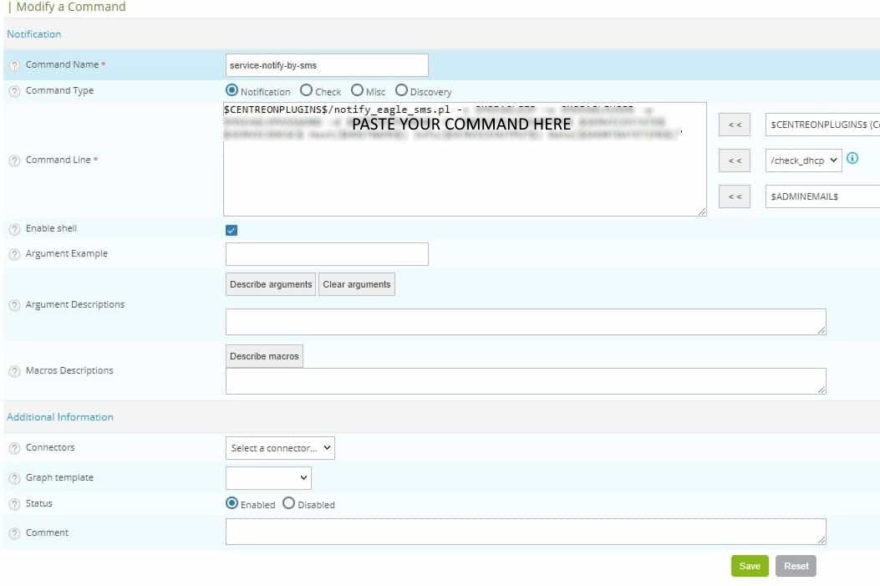The height and width of the screenshot is (586, 880).
Task: Insert $ADMINEMAIL$ macro with << button
Action: point(735,196)
